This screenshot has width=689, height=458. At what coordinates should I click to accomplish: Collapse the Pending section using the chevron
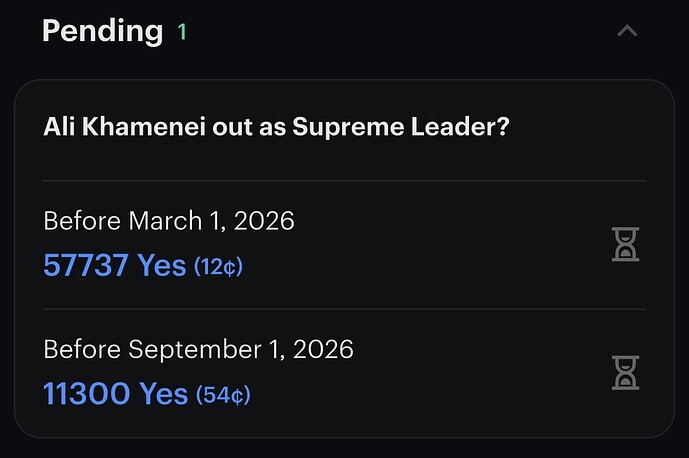click(x=627, y=31)
